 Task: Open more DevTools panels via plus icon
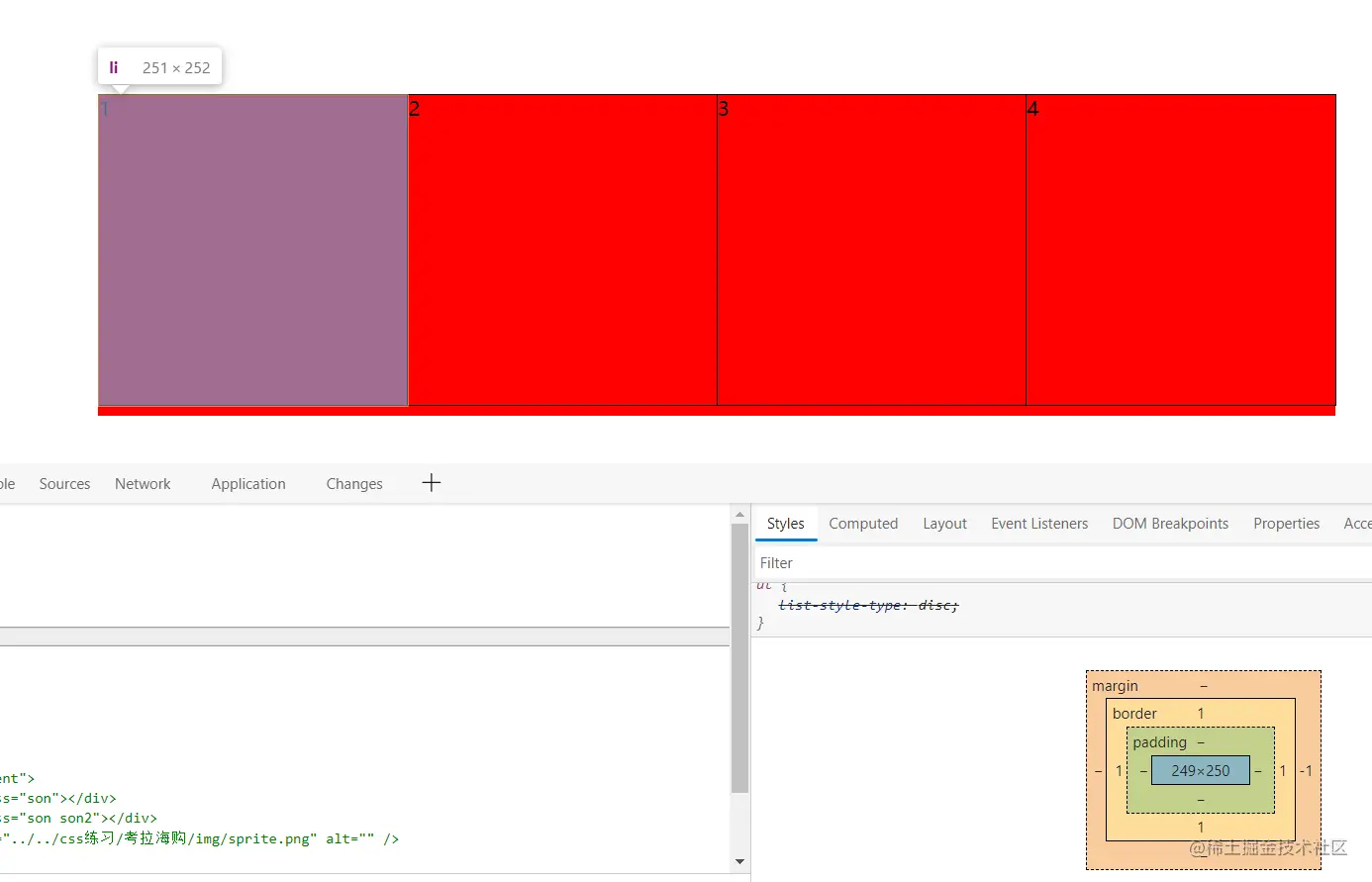point(431,483)
